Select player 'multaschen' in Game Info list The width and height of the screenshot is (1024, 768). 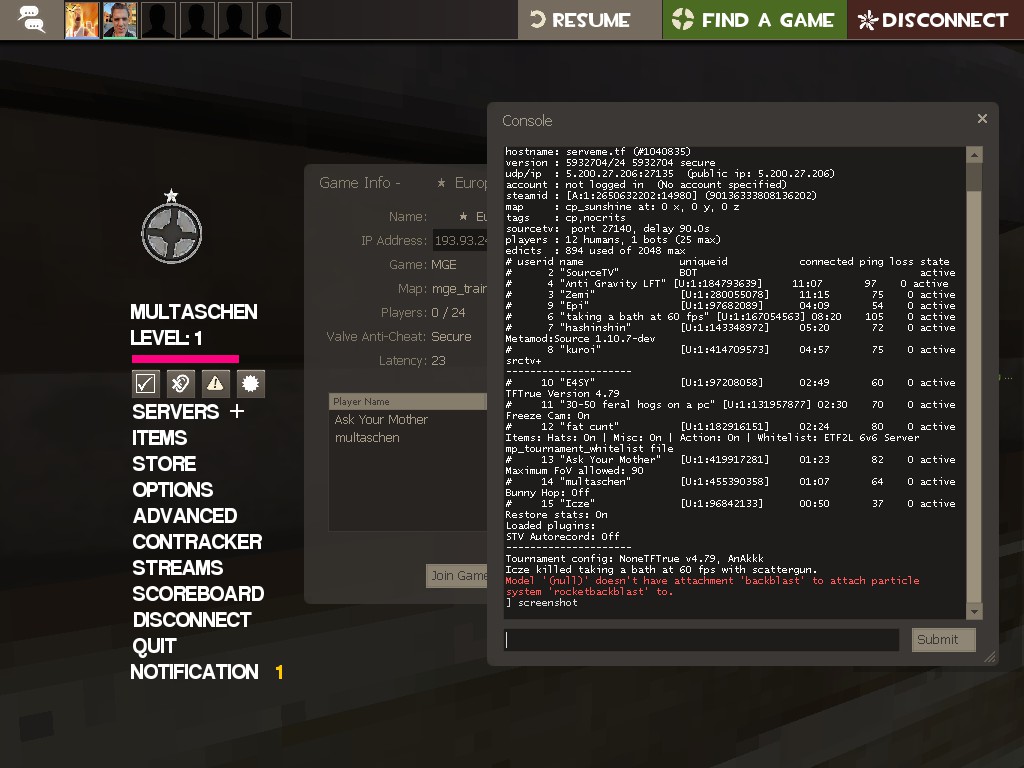367,438
